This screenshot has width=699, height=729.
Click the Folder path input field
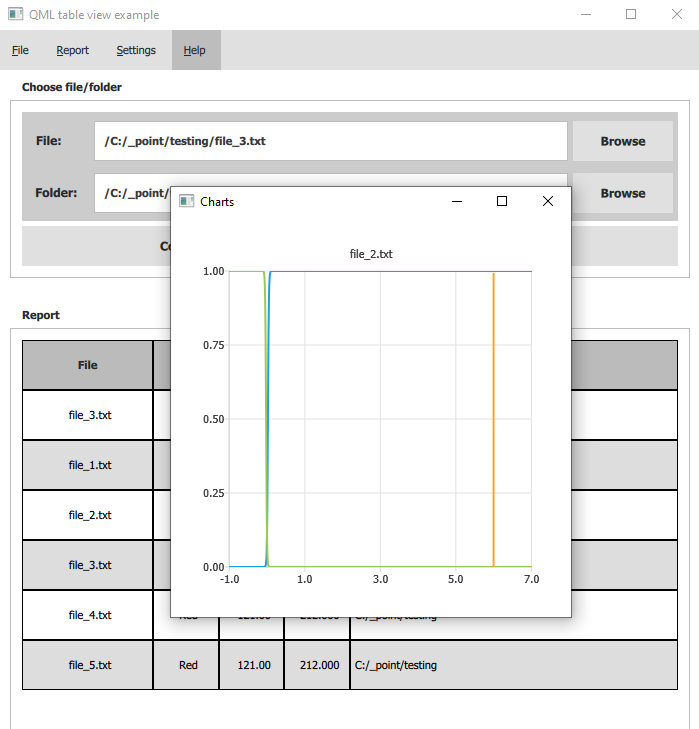coord(132,193)
